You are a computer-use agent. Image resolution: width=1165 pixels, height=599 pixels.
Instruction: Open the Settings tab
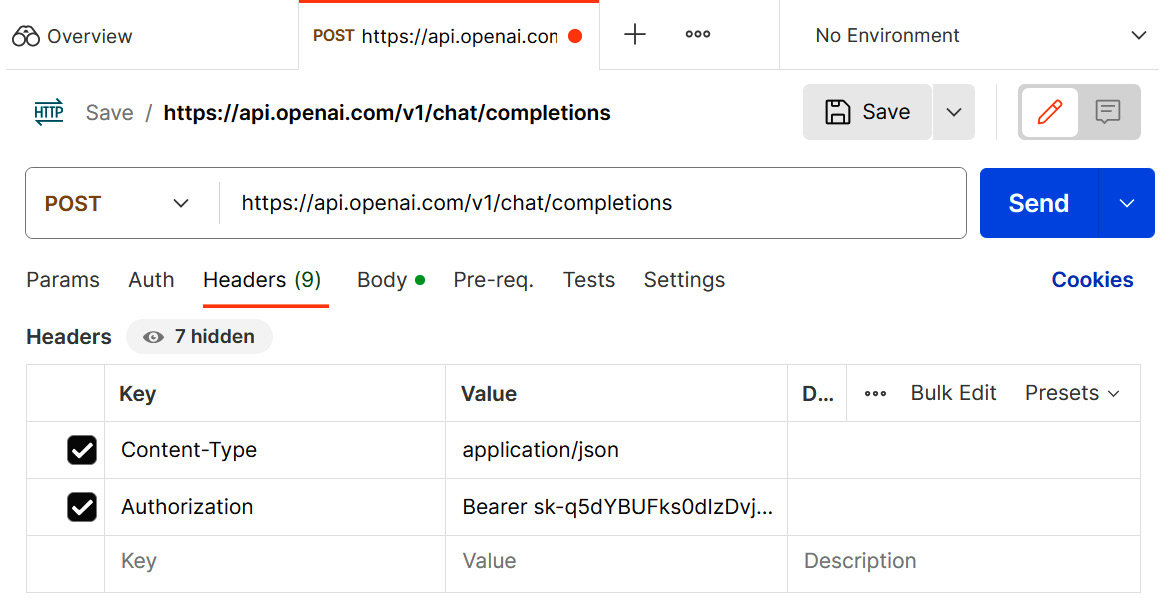(x=684, y=280)
